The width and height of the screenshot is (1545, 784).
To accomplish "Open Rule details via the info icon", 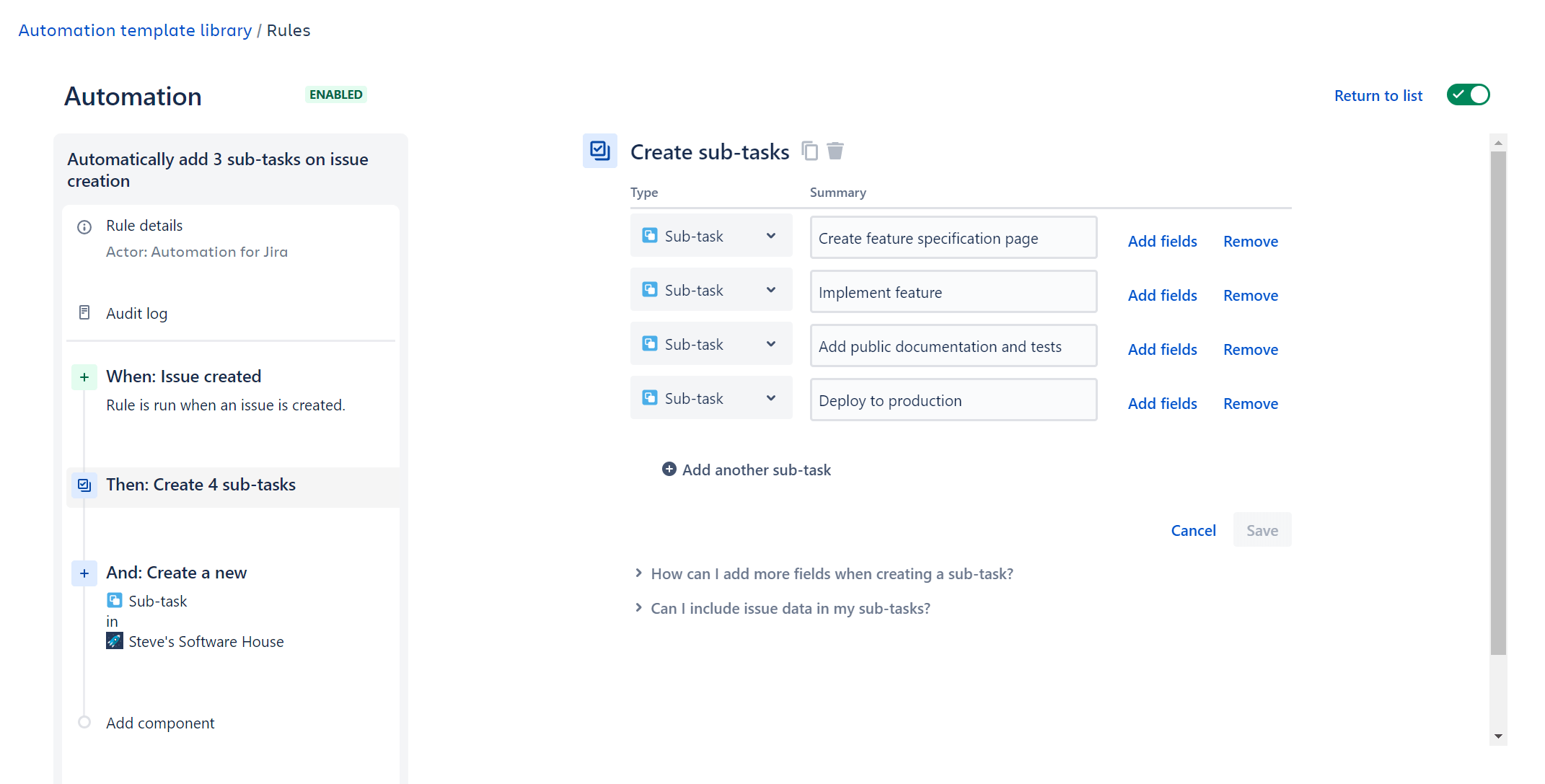I will click(x=84, y=226).
